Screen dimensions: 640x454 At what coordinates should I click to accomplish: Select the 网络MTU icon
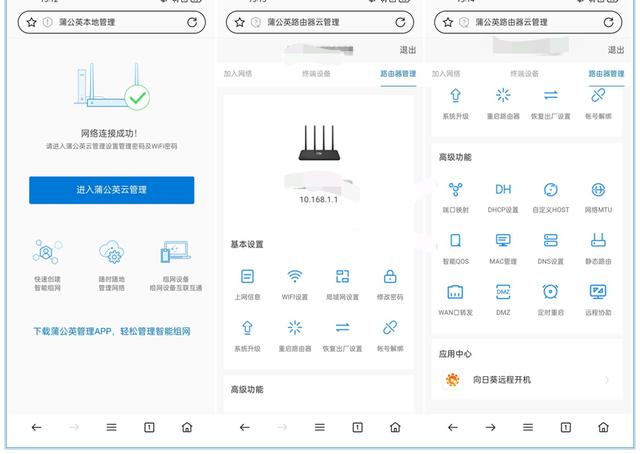[x=598, y=189]
